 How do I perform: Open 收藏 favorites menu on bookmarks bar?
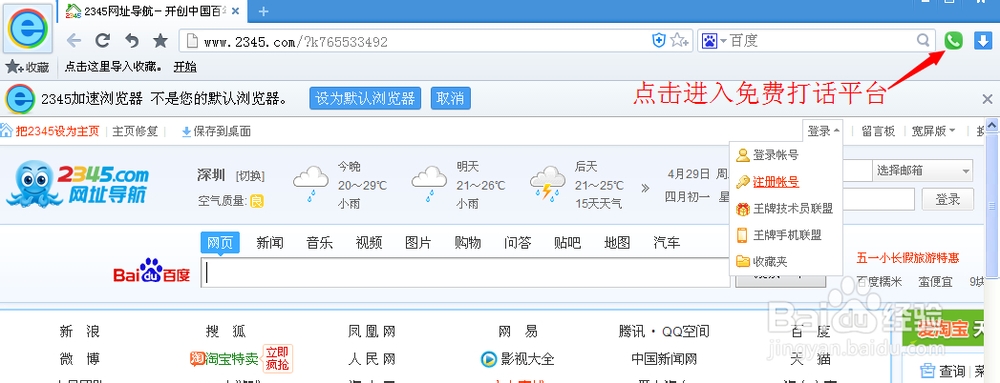tap(27, 66)
